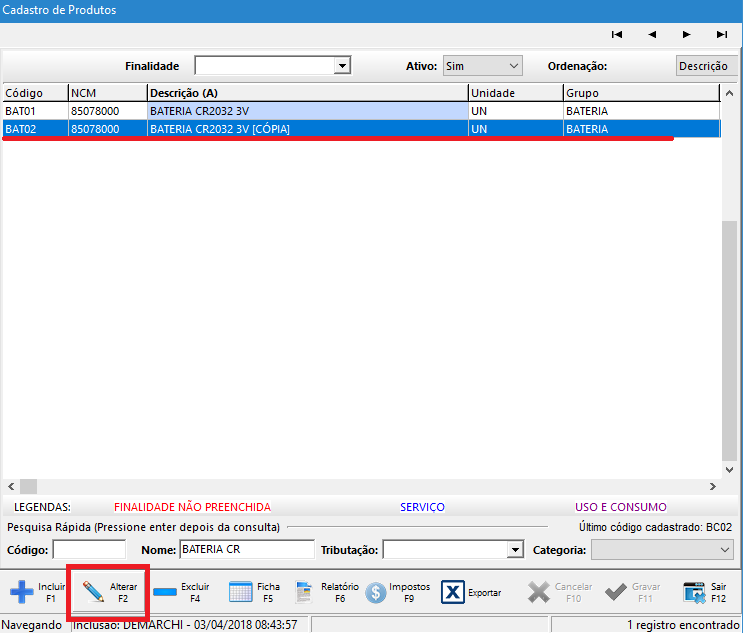Open the Tributação dropdown
The width and height of the screenshot is (743, 633).
pos(515,550)
